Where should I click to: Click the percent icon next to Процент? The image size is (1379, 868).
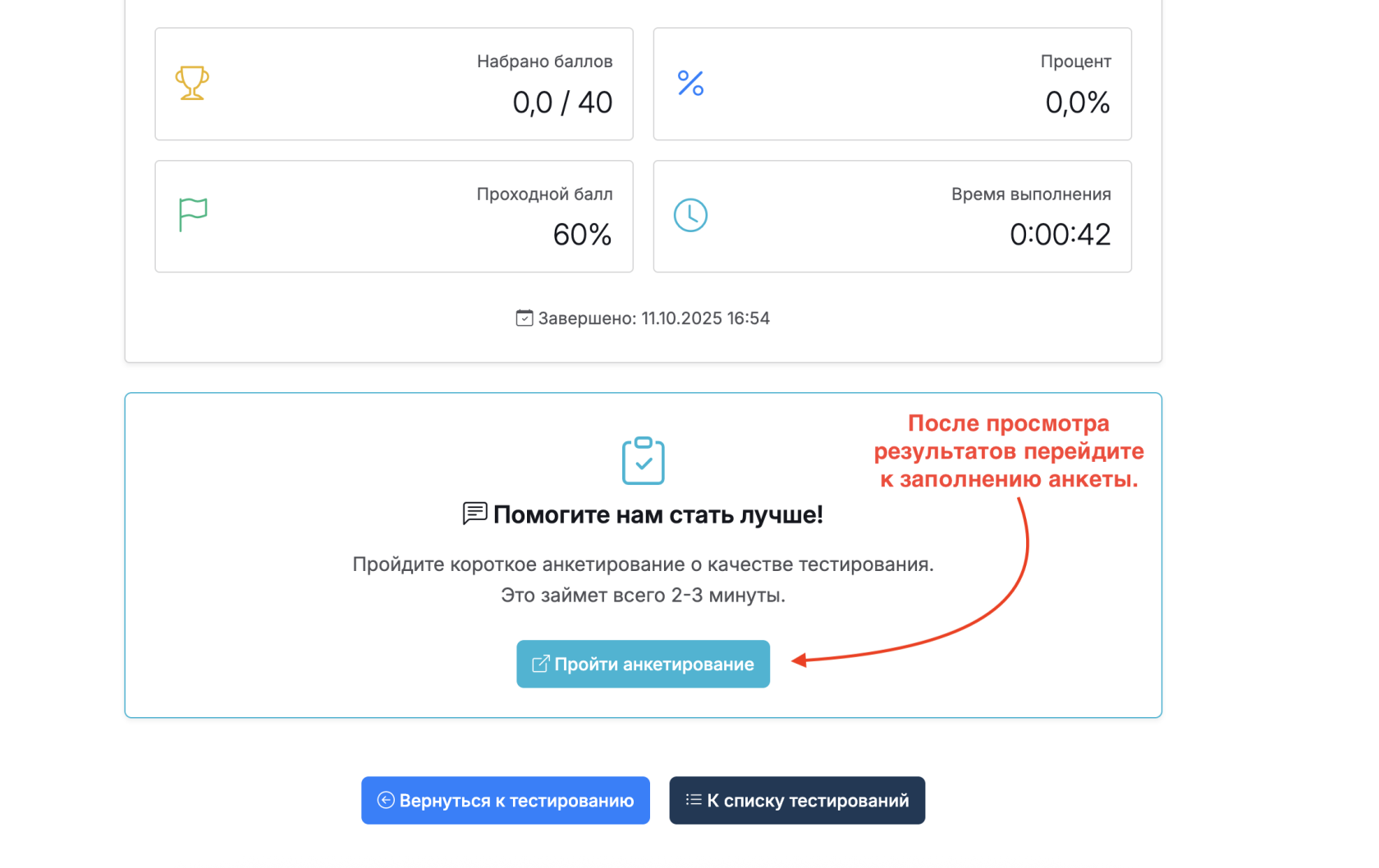pyautogui.click(x=690, y=82)
